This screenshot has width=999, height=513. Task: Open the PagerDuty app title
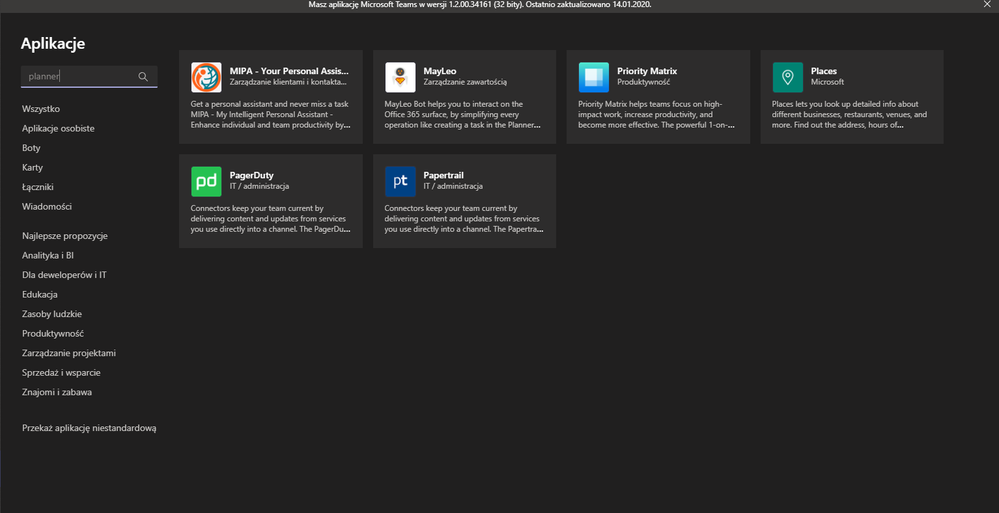252,175
